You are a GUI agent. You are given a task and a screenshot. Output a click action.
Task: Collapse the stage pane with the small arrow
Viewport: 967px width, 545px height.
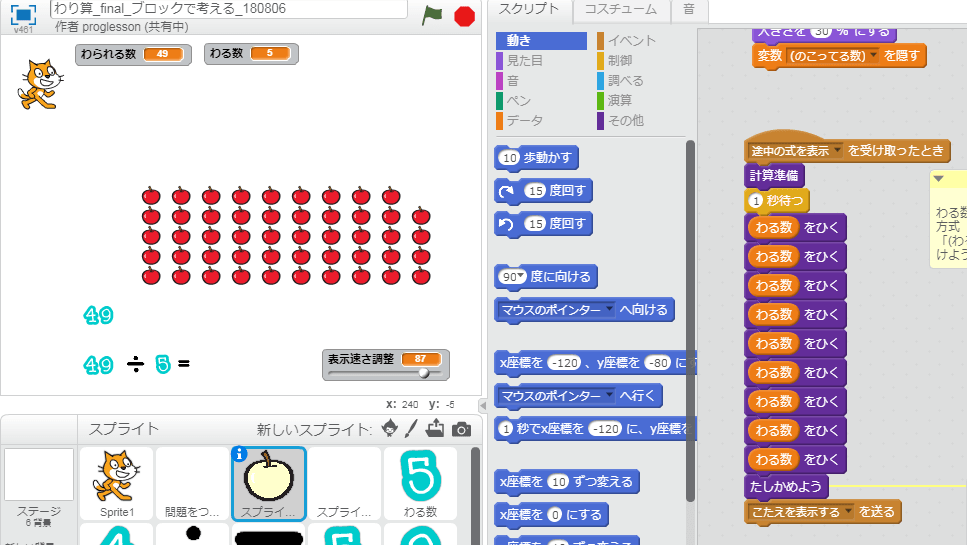[483, 406]
